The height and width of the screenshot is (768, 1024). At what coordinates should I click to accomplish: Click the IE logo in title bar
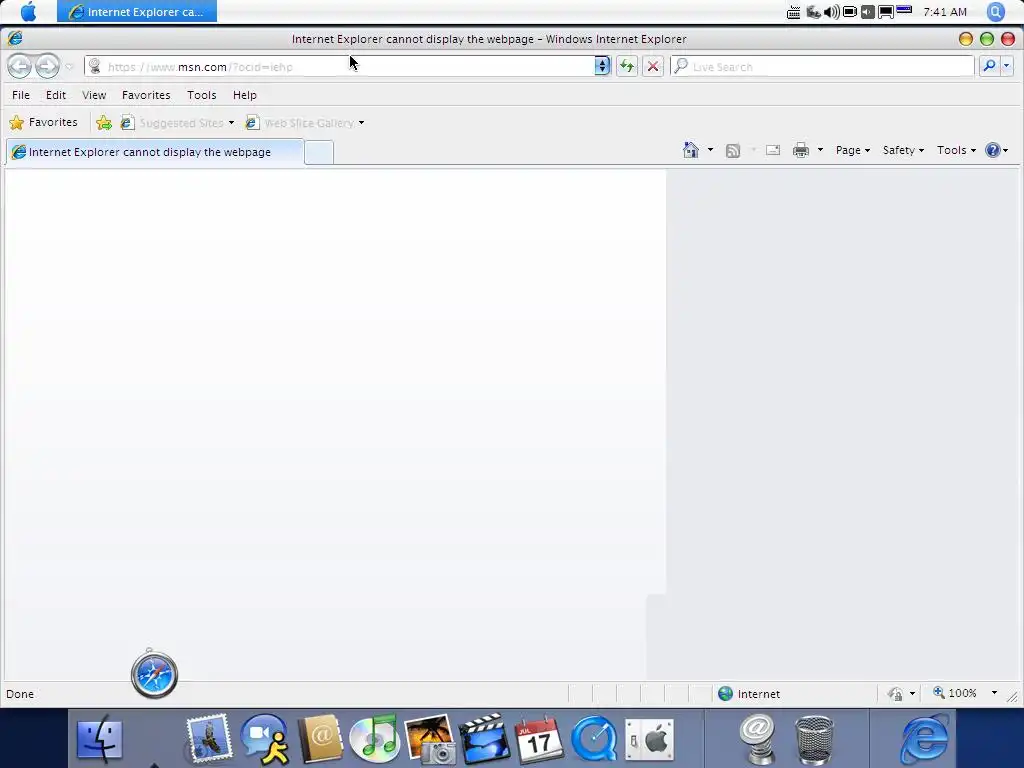click(15, 39)
